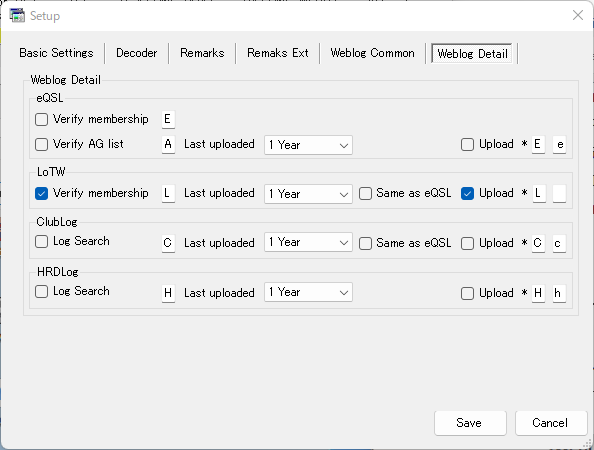Select the Remaks Ext tab
This screenshot has width=594, height=450.
coord(278,53)
